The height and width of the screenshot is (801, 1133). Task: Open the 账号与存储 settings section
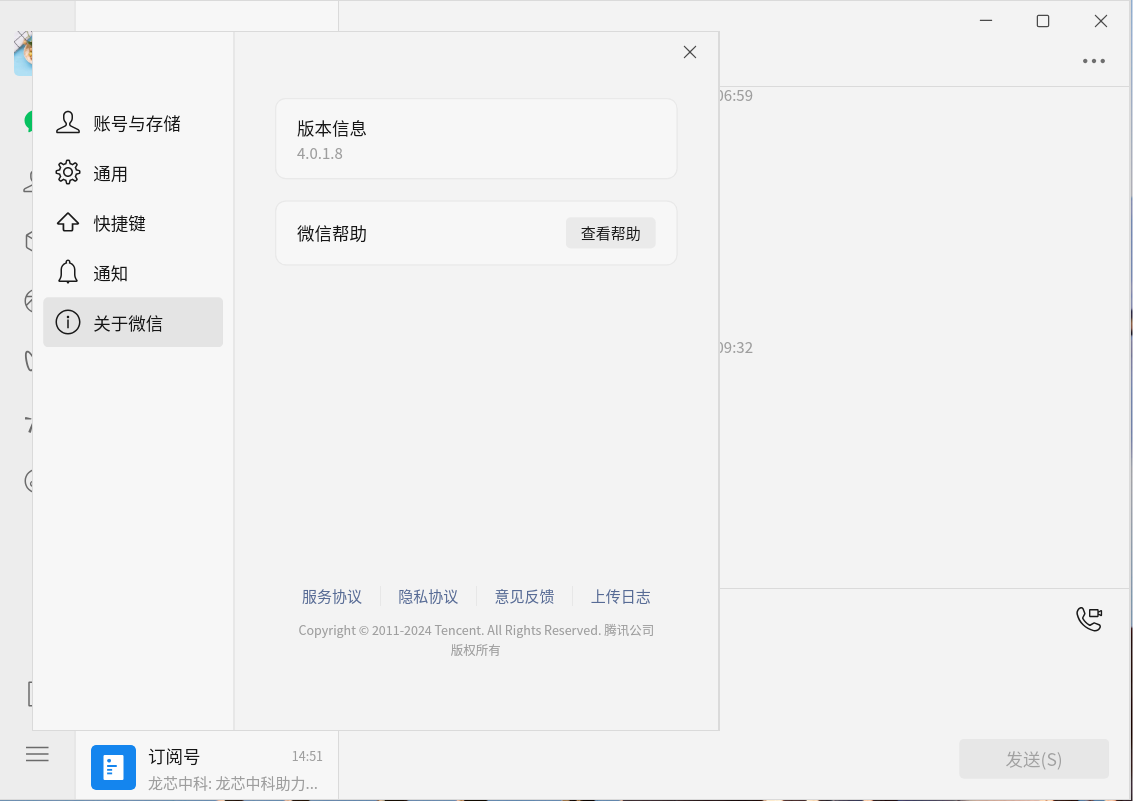point(133,124)
